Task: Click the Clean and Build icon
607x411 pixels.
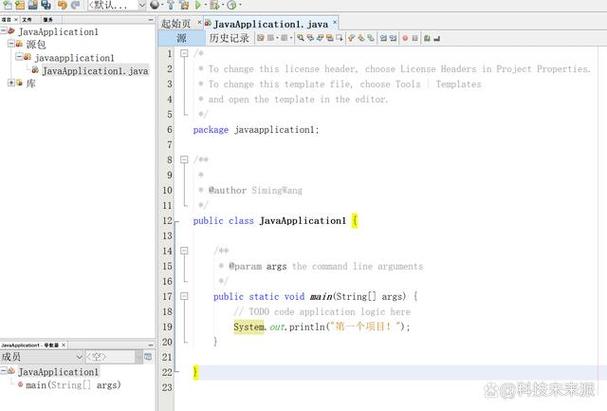Action: 185,5
